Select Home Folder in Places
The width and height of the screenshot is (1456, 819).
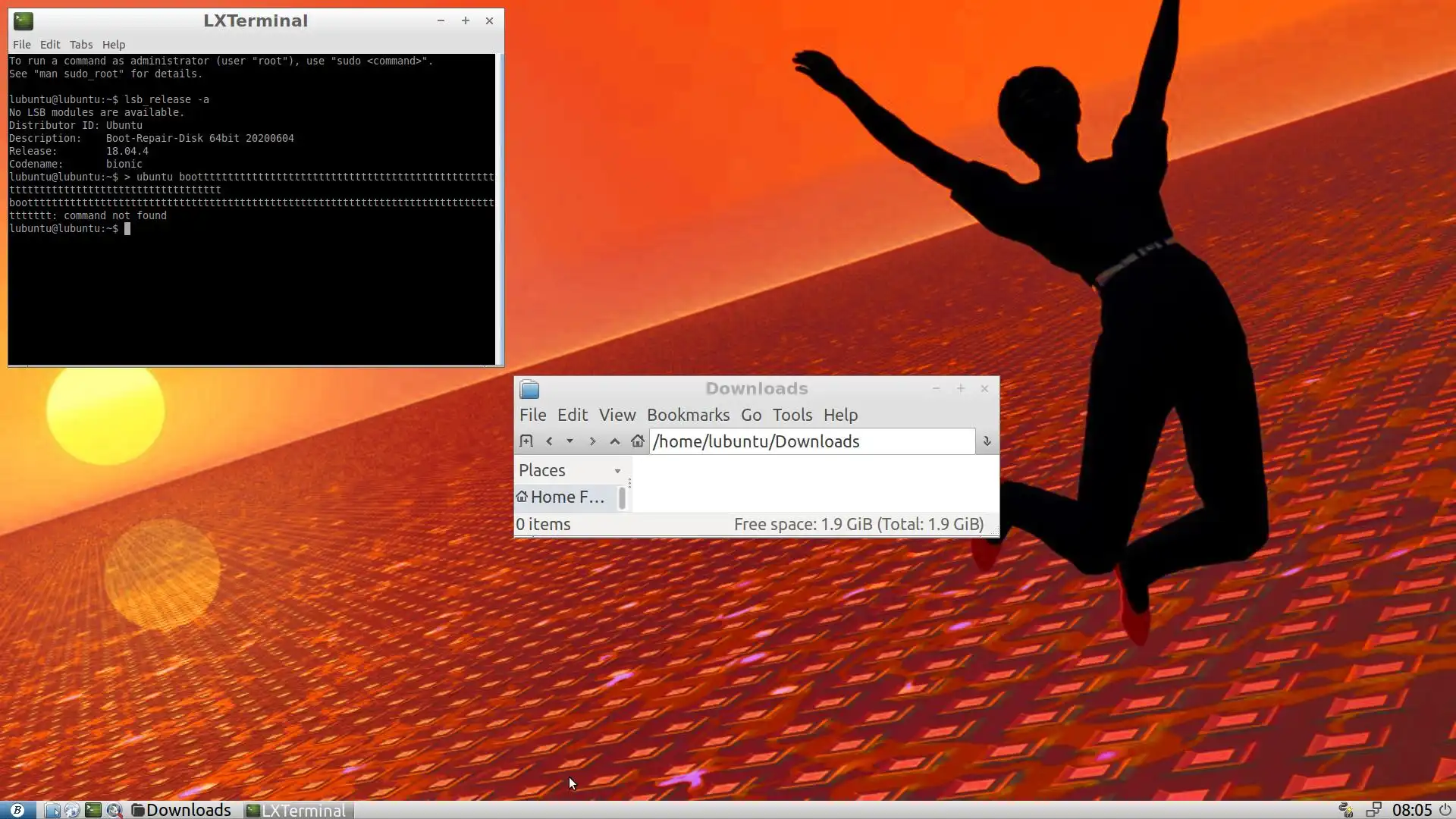click(566, 497)
